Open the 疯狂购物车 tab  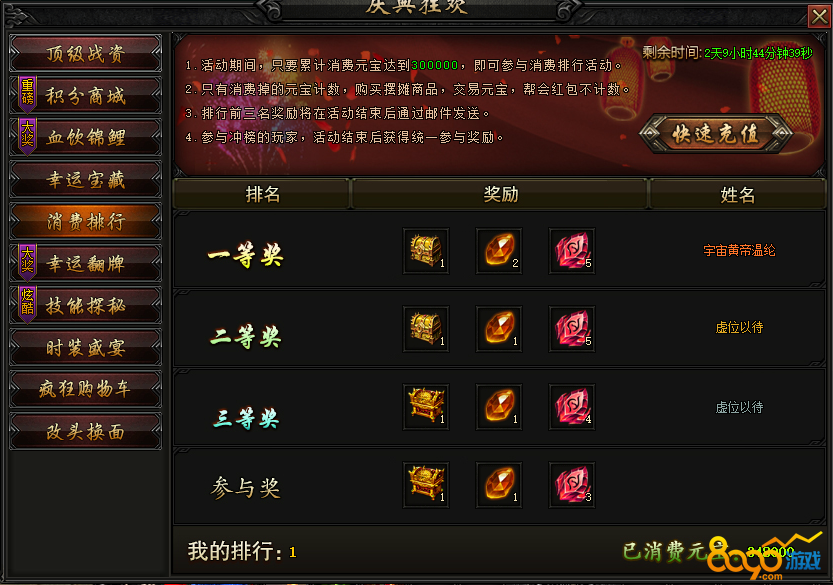(x=86, y=389)
